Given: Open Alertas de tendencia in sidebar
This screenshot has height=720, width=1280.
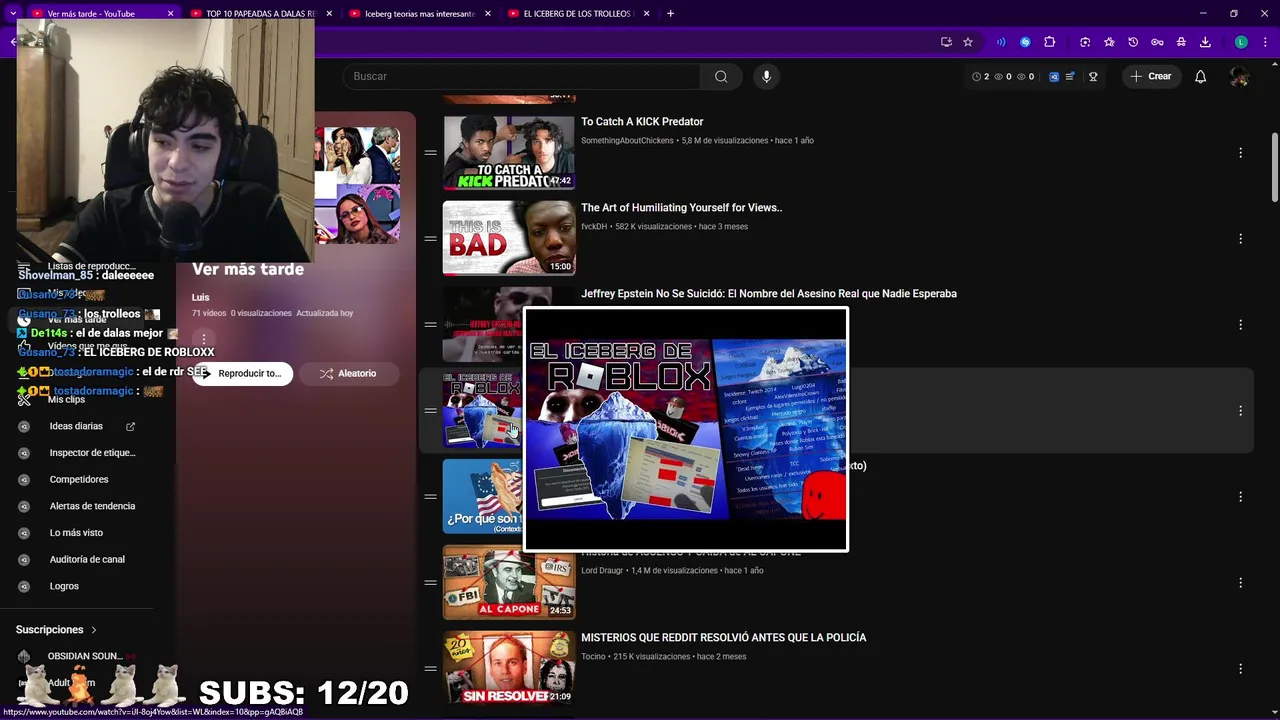Looking at the screenshot, I should 92,506.
